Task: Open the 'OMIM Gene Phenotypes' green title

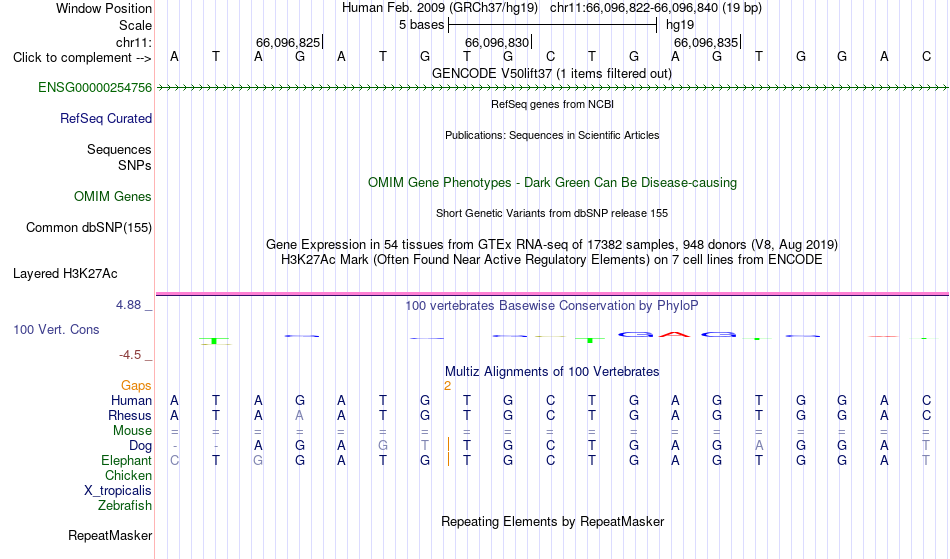Action: click(552, 182)
